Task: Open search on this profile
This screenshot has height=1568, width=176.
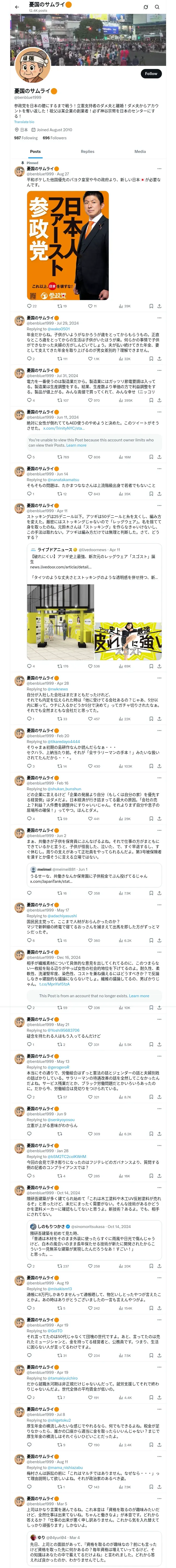Action: (157, 7)
